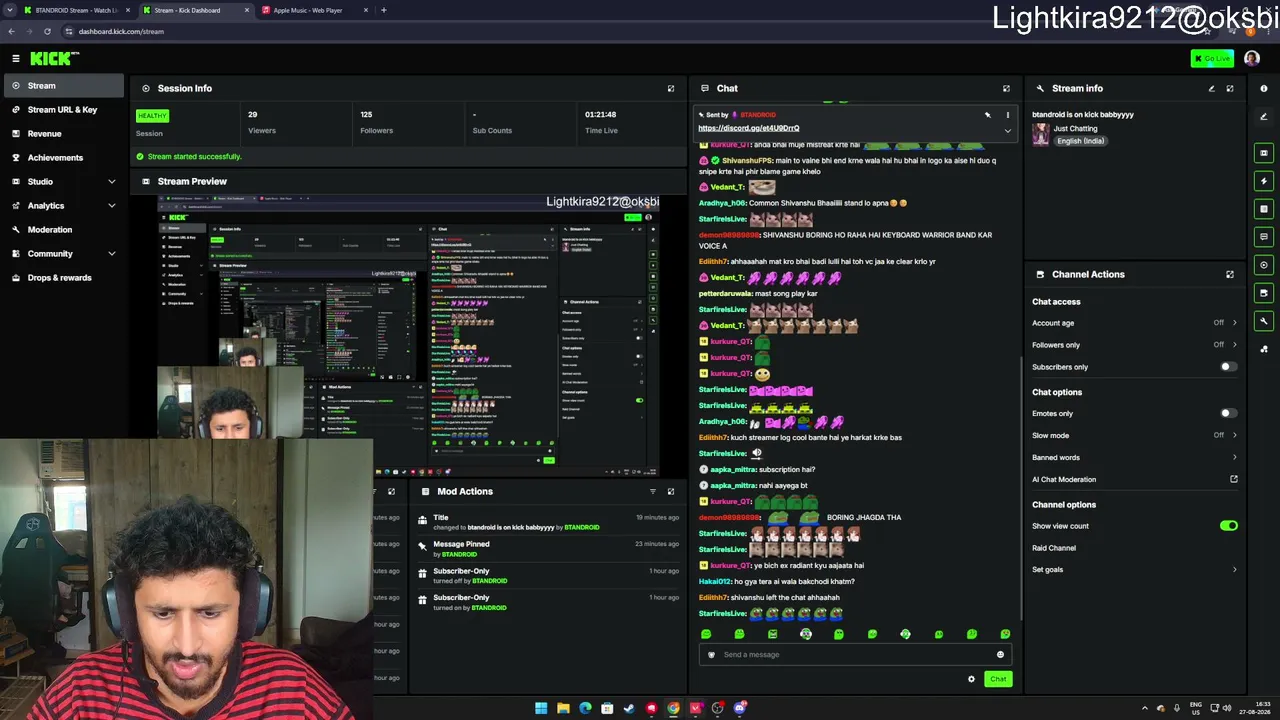
Task: Click the Go Live button
Action: pos(1212,59)
